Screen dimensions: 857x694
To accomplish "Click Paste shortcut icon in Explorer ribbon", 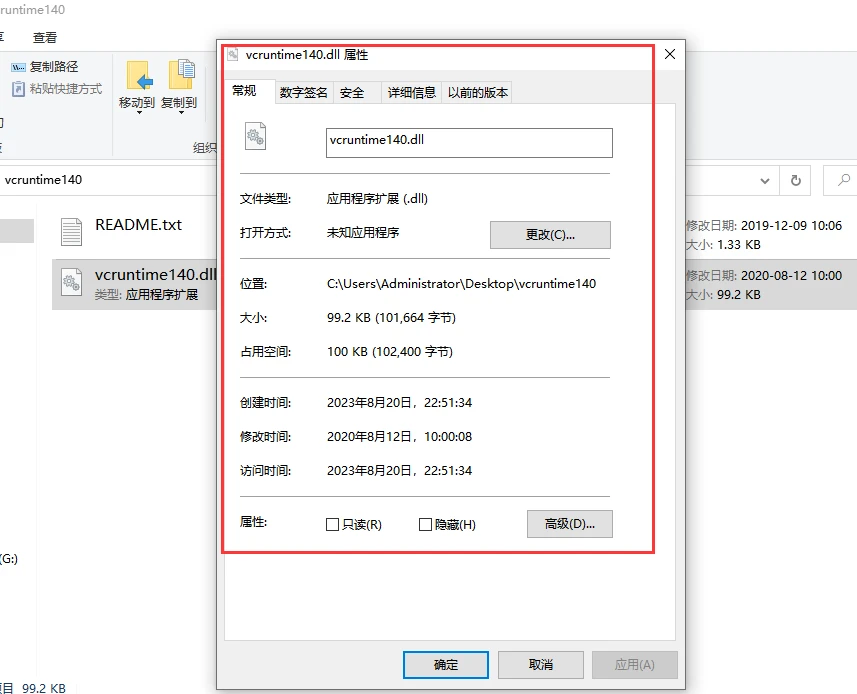I will 19,89.
